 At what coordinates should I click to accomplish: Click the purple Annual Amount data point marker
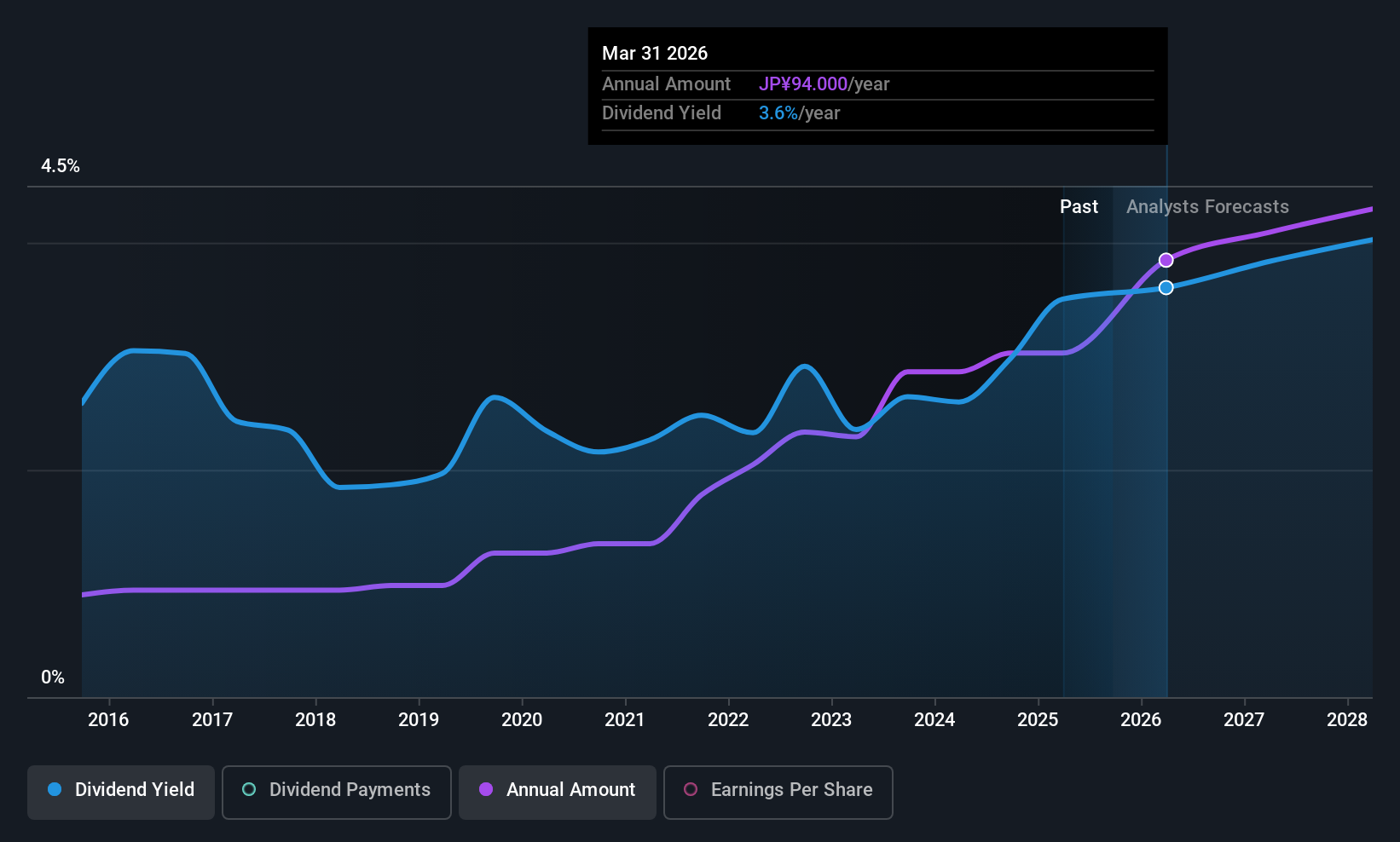[x=1166, y=260]
